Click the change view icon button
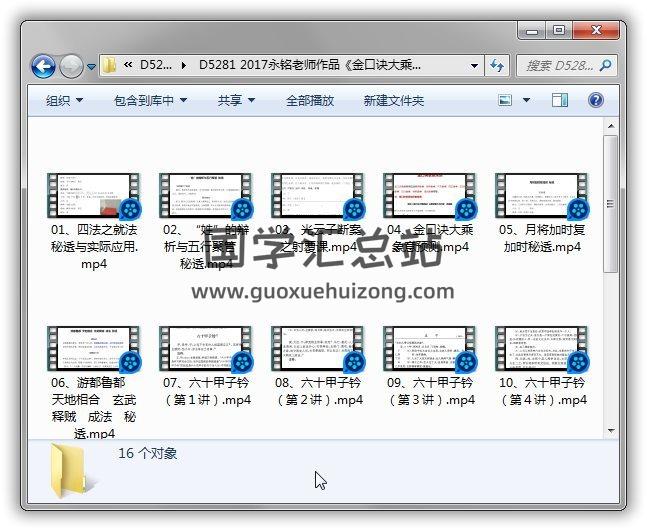 [x=506, y=101]
